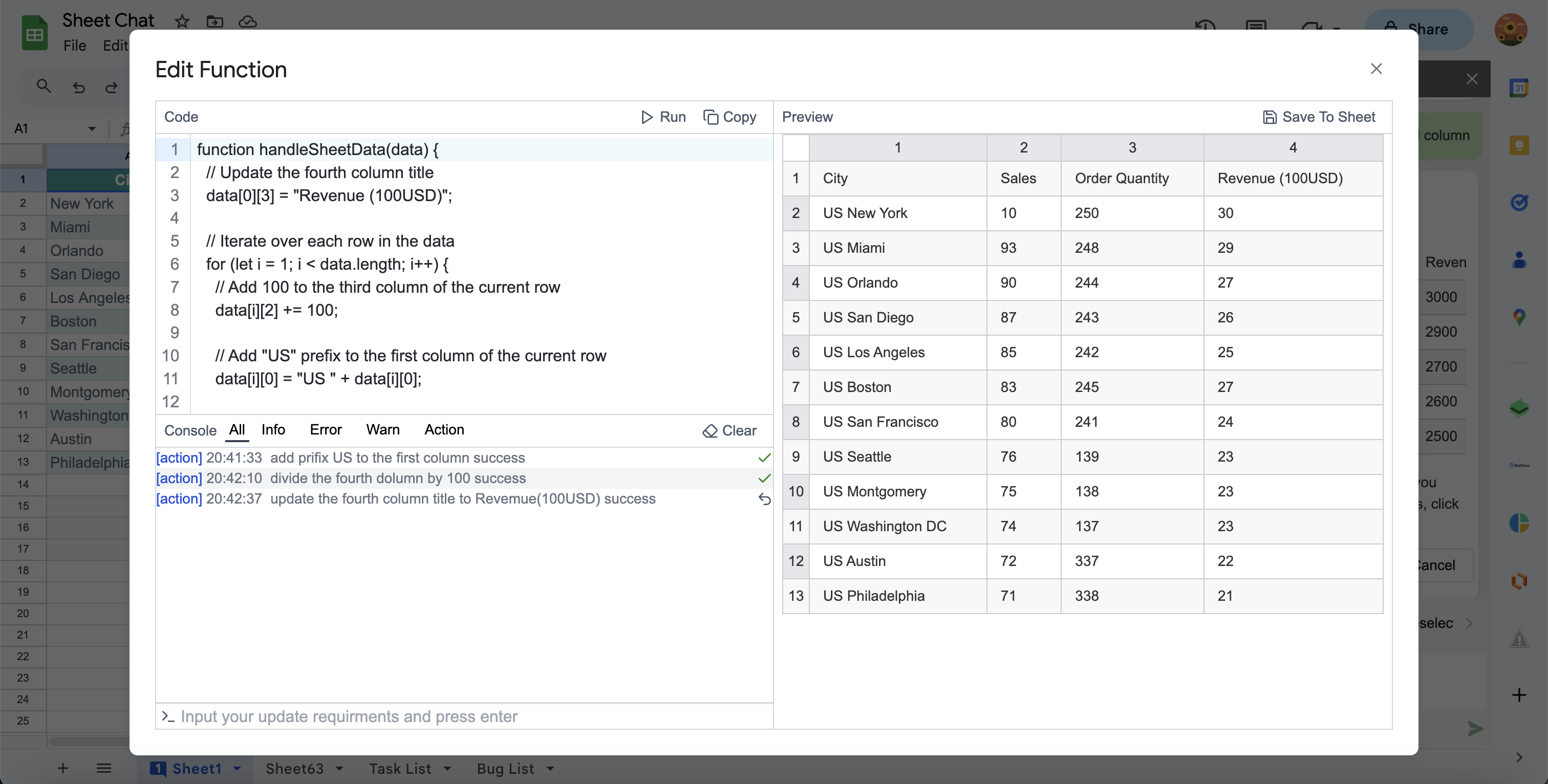Run the handleSheetData function code

663,117
